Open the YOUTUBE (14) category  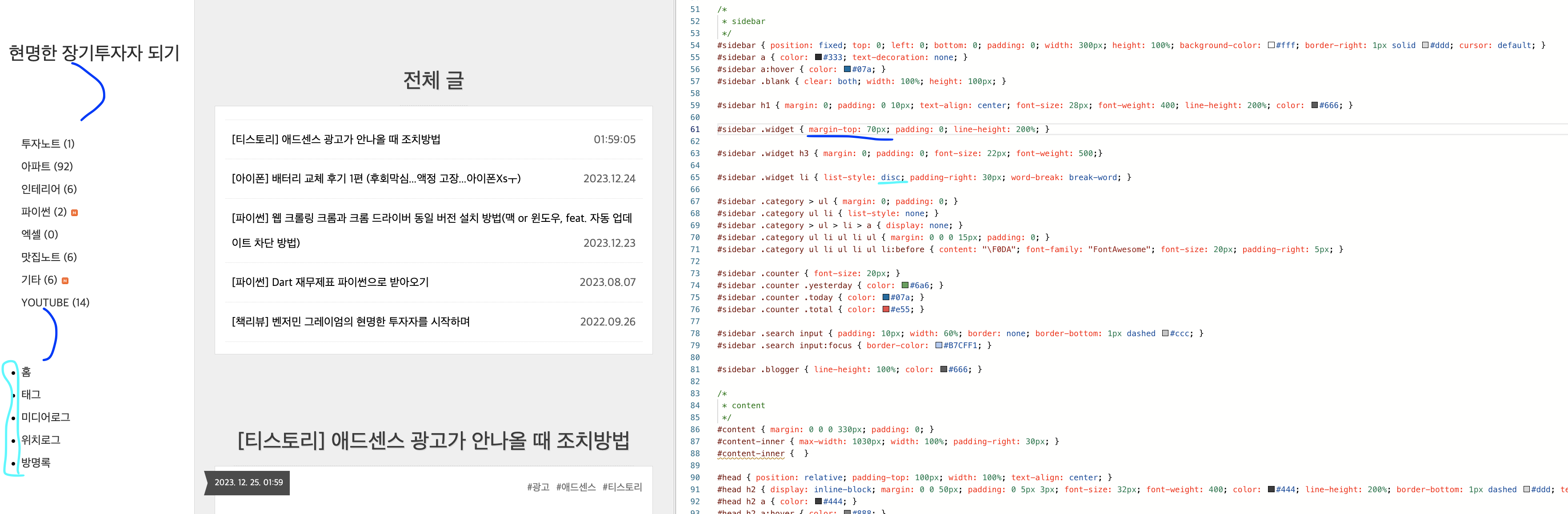[x=55, y=302]
